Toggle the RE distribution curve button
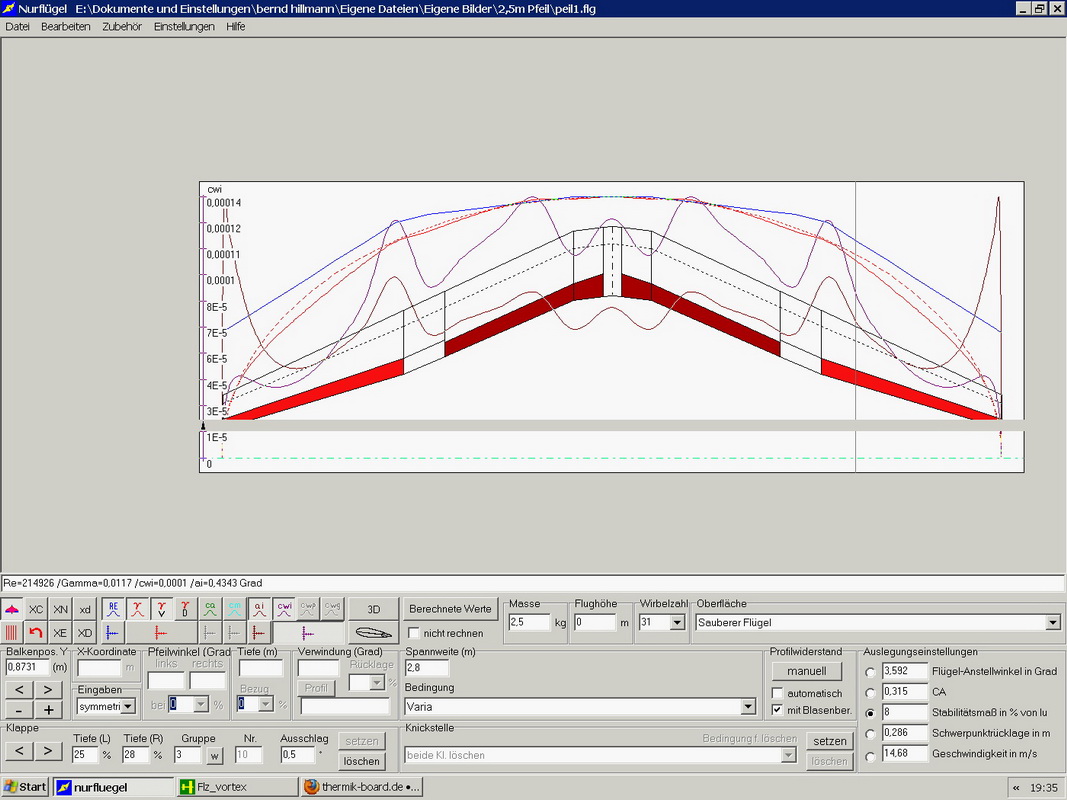The width and height of the screenshot is (1067, 800). tap(113, 609)
